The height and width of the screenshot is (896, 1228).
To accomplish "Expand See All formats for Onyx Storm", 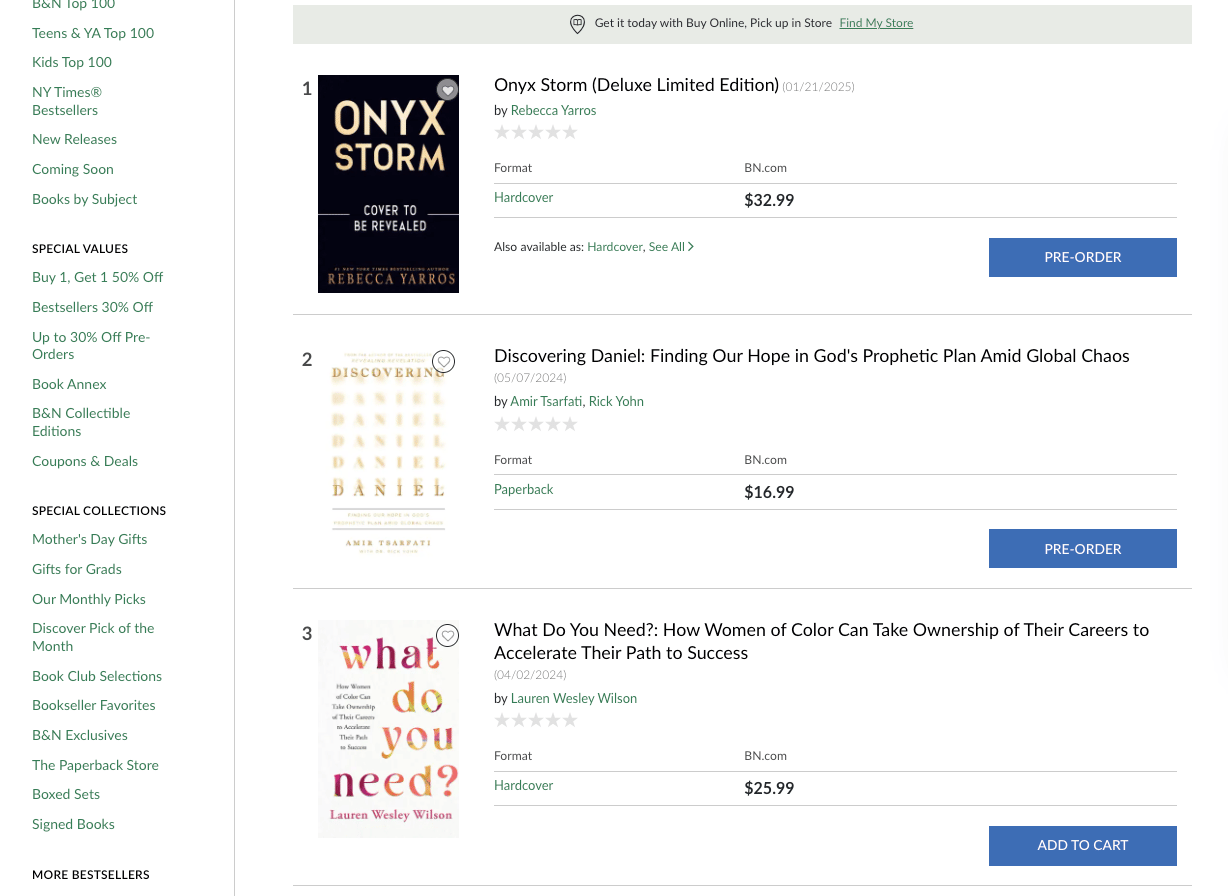I will click(x=671, y=247).
